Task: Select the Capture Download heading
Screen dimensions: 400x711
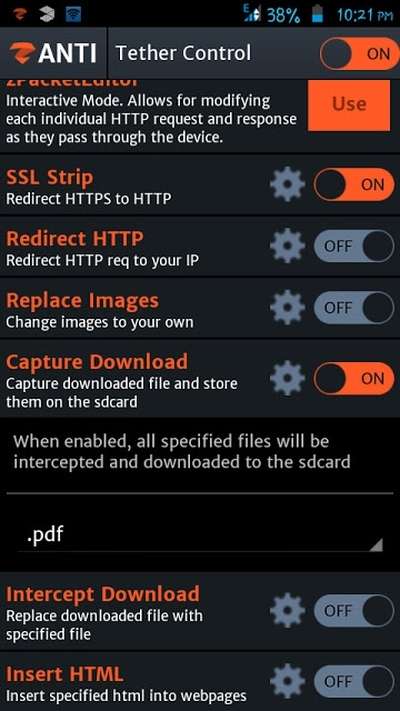Action: coord(97,361)
